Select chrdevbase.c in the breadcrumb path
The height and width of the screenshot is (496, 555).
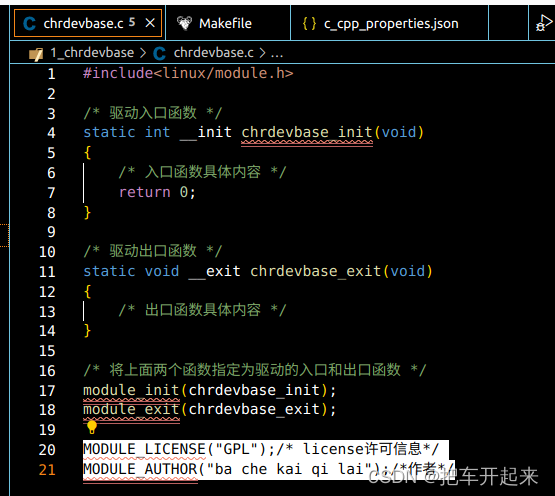[x=213, y=53]
